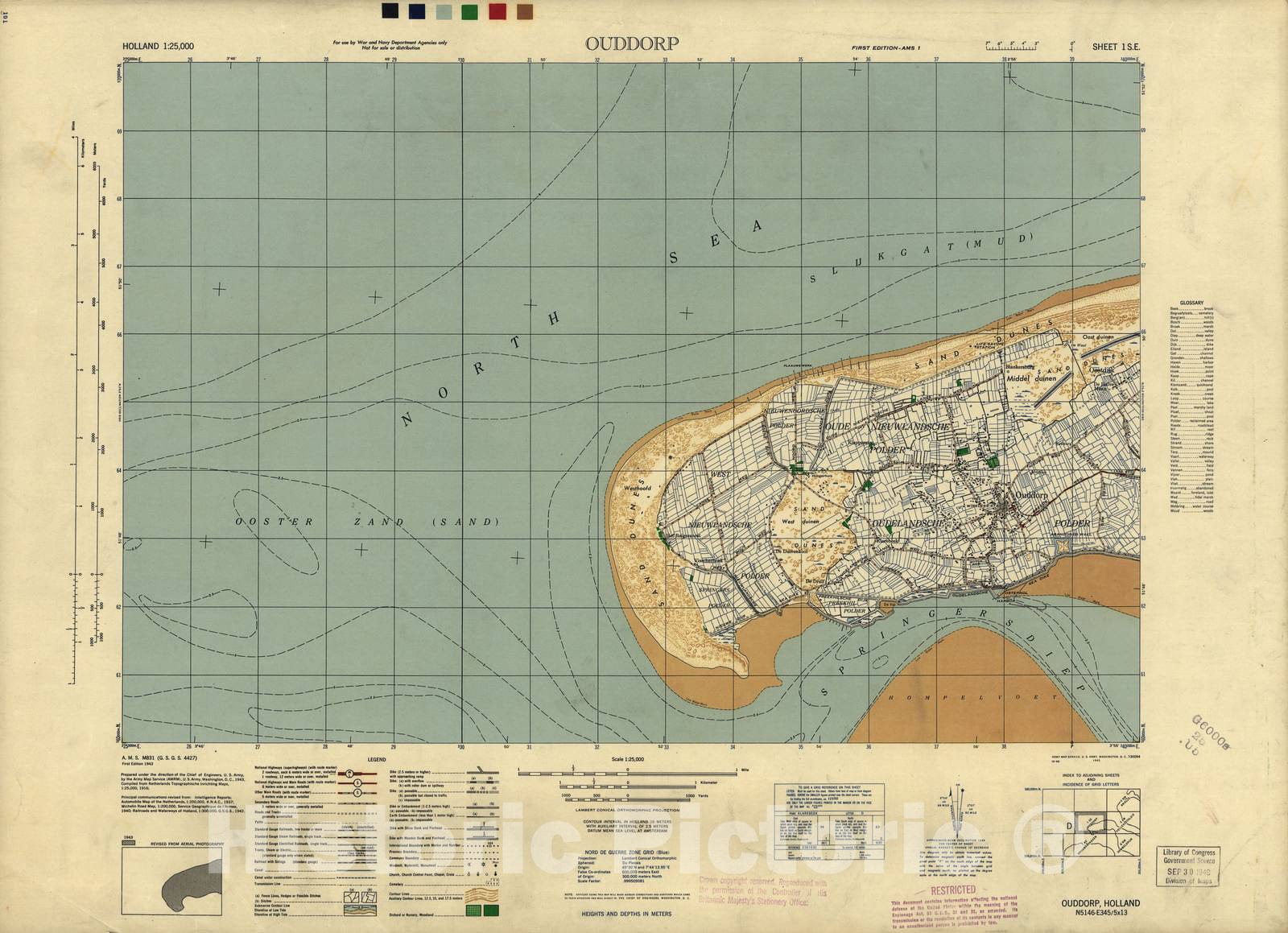This screenshot has width=1288, height=933.
Task: Click 'OUDDORP, HOLLAND' sheet name at bottom right
Action: point(1100,904)
